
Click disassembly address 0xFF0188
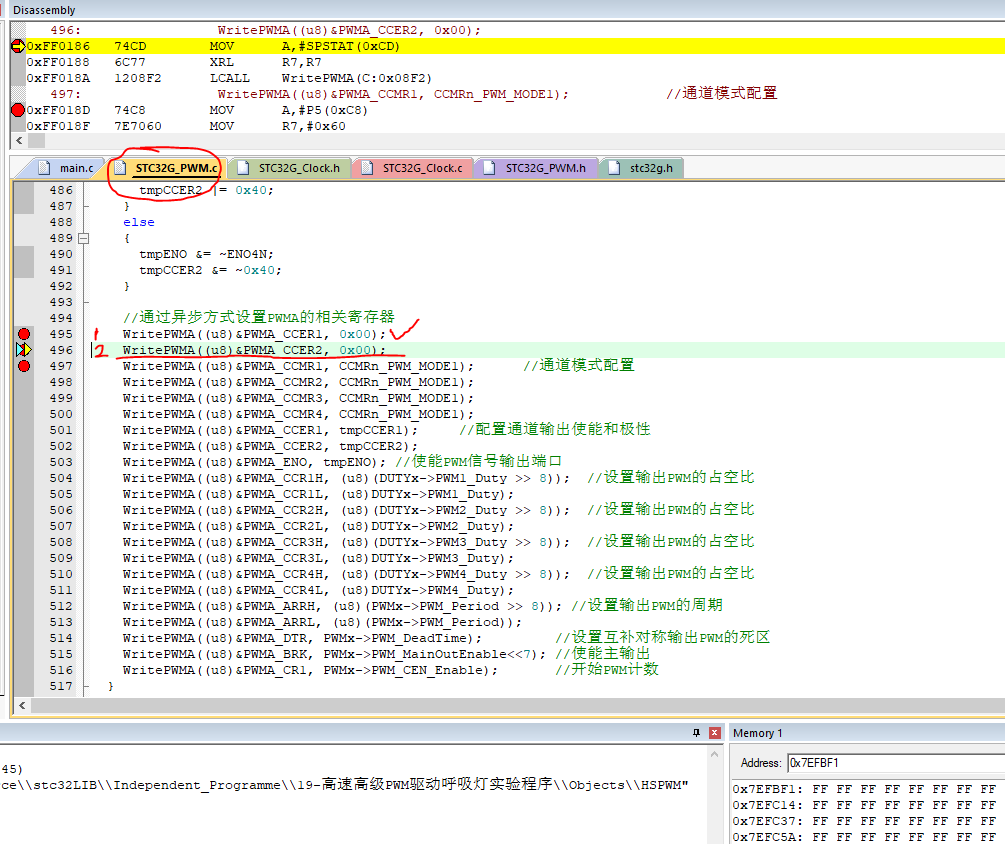pyautogui.click(x=58, y=62)
